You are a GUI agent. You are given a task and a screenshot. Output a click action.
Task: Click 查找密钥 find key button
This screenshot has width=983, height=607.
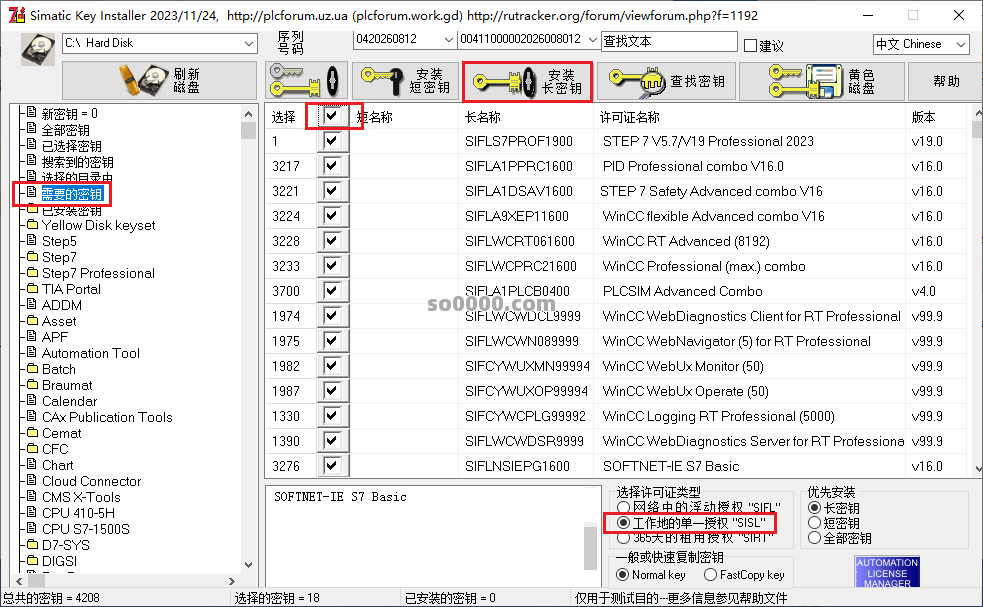coord(666,80)
